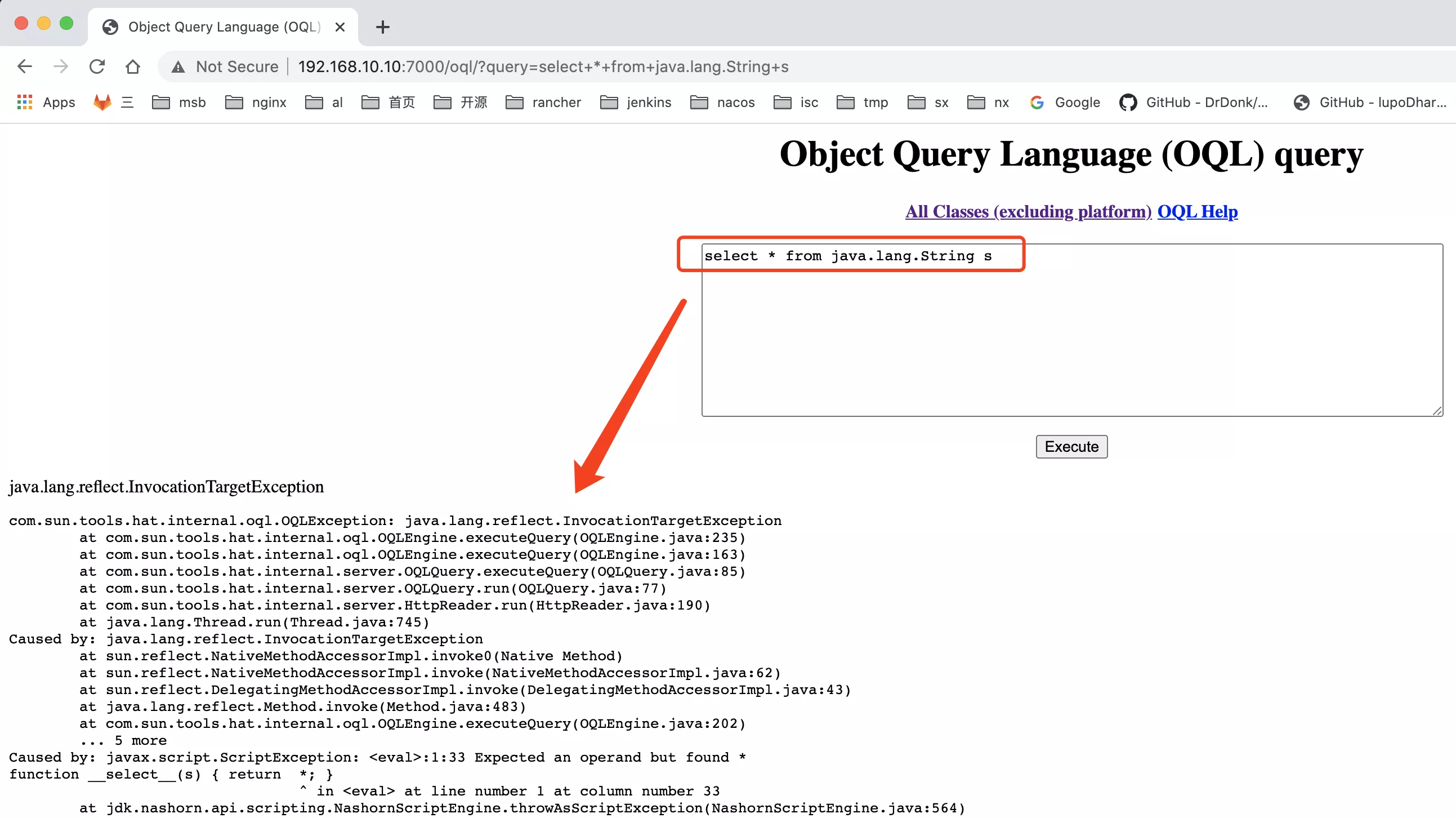The width and height of the screenshot is (1456, 818).
Task: Click the browser refresh/reload icon
Action: pos(97,67)
